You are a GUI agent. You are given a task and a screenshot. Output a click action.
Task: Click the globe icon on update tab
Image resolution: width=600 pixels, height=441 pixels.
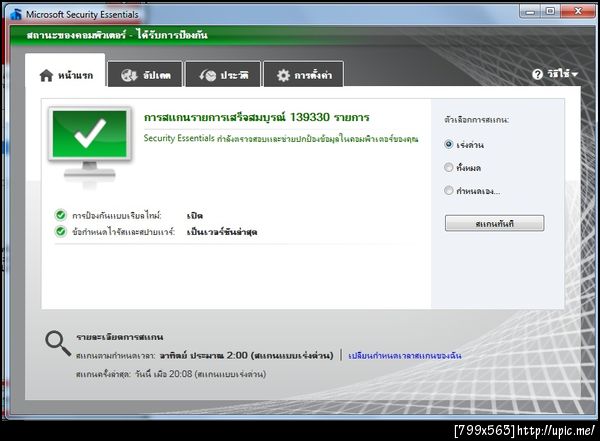(x=129, y=75)
